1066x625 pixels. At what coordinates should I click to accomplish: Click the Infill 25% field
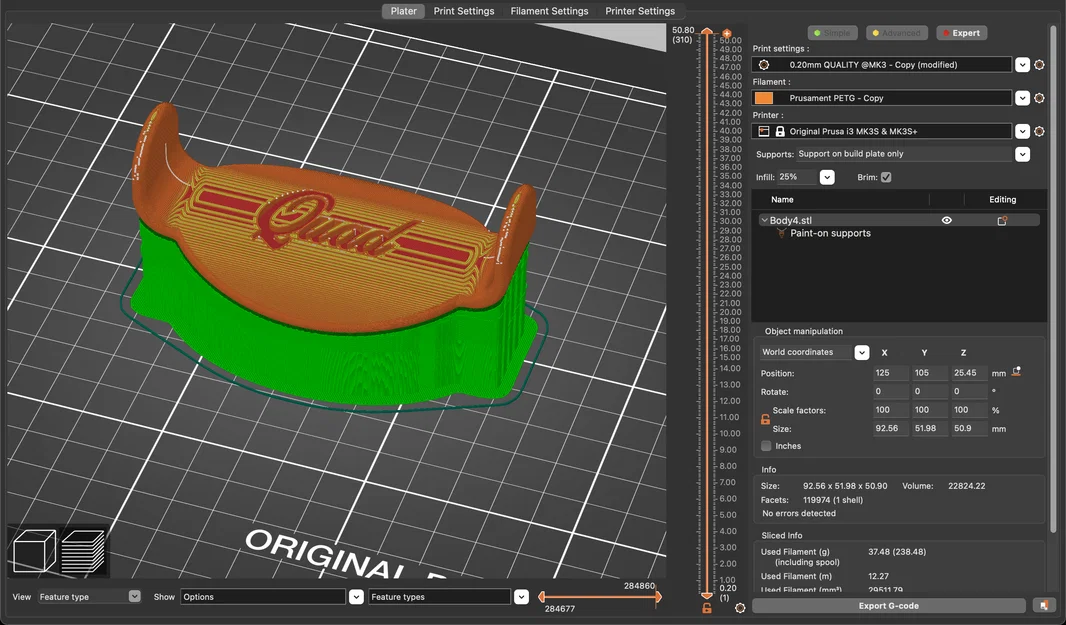pyautogui.click(x=797, y=177)
